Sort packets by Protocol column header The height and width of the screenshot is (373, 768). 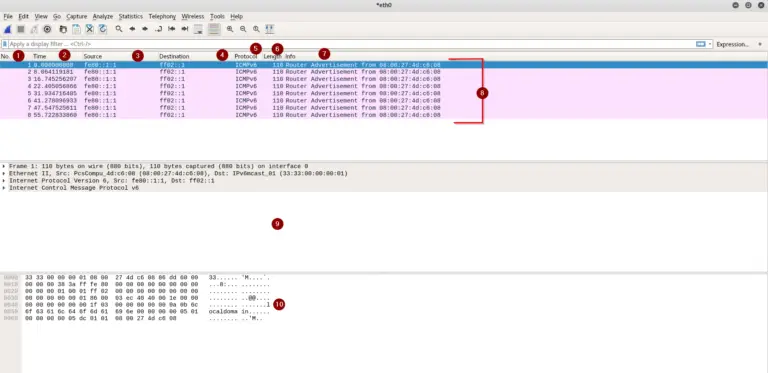click(246, 56)
